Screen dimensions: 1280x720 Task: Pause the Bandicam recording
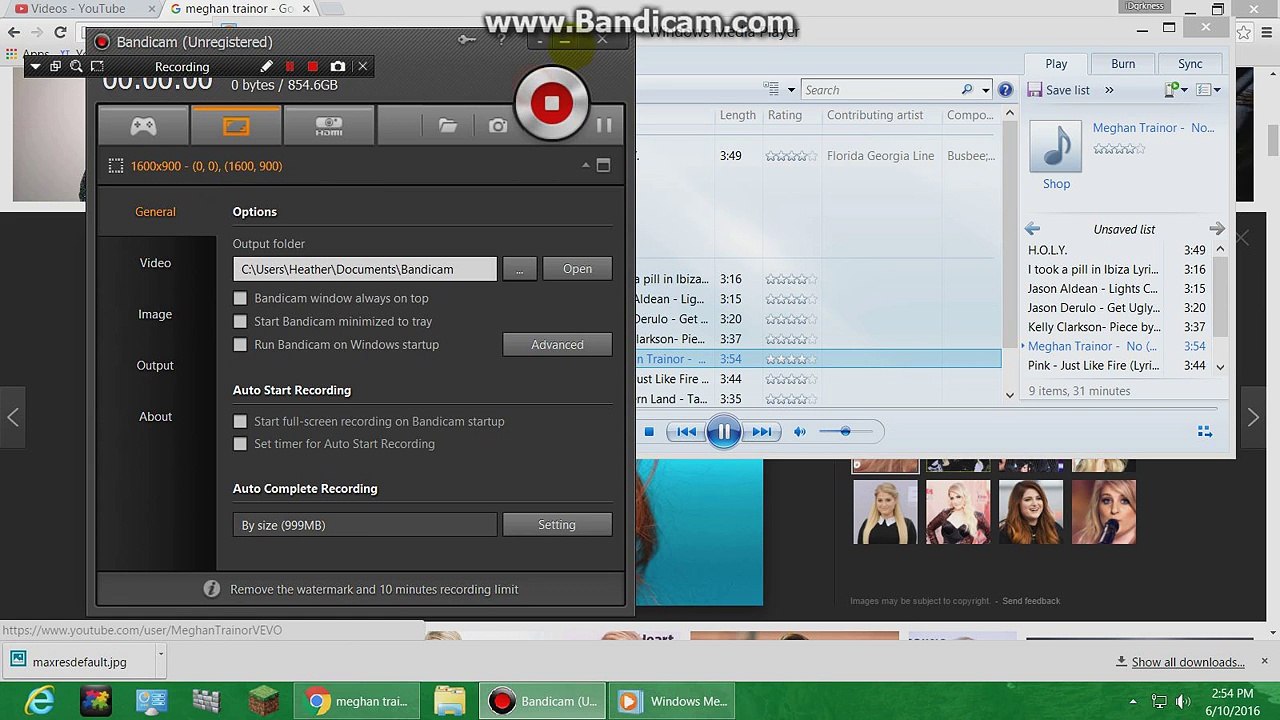(x=604, y=125)
